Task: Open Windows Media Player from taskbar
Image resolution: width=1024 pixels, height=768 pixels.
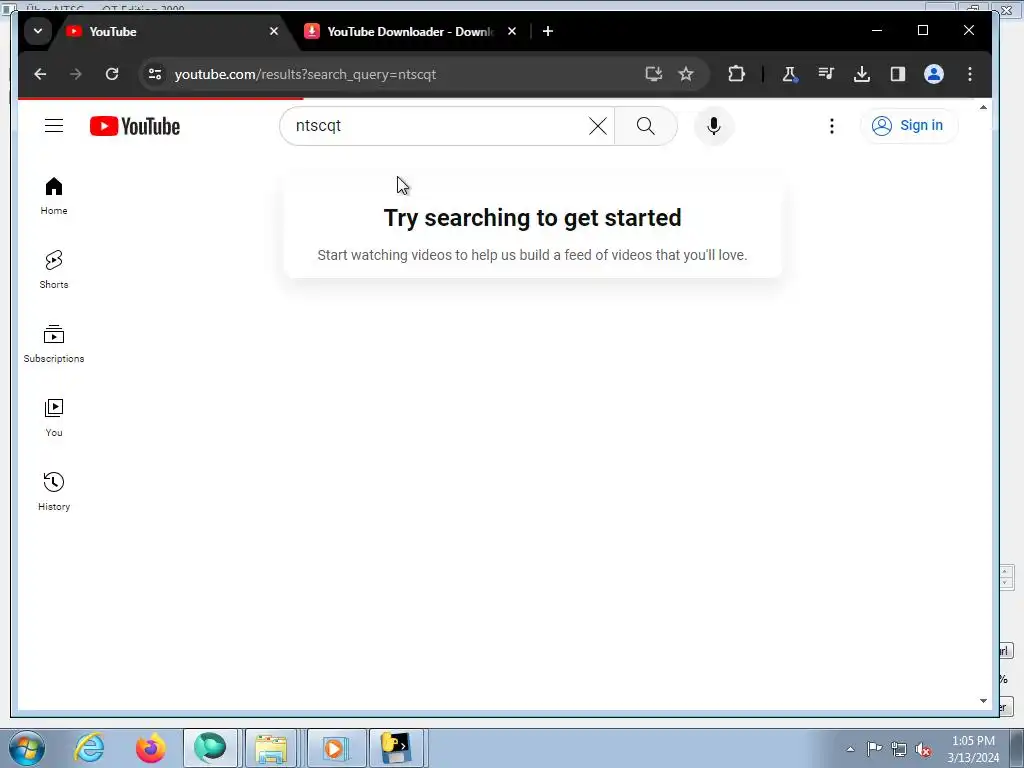Action: (336, 748)
